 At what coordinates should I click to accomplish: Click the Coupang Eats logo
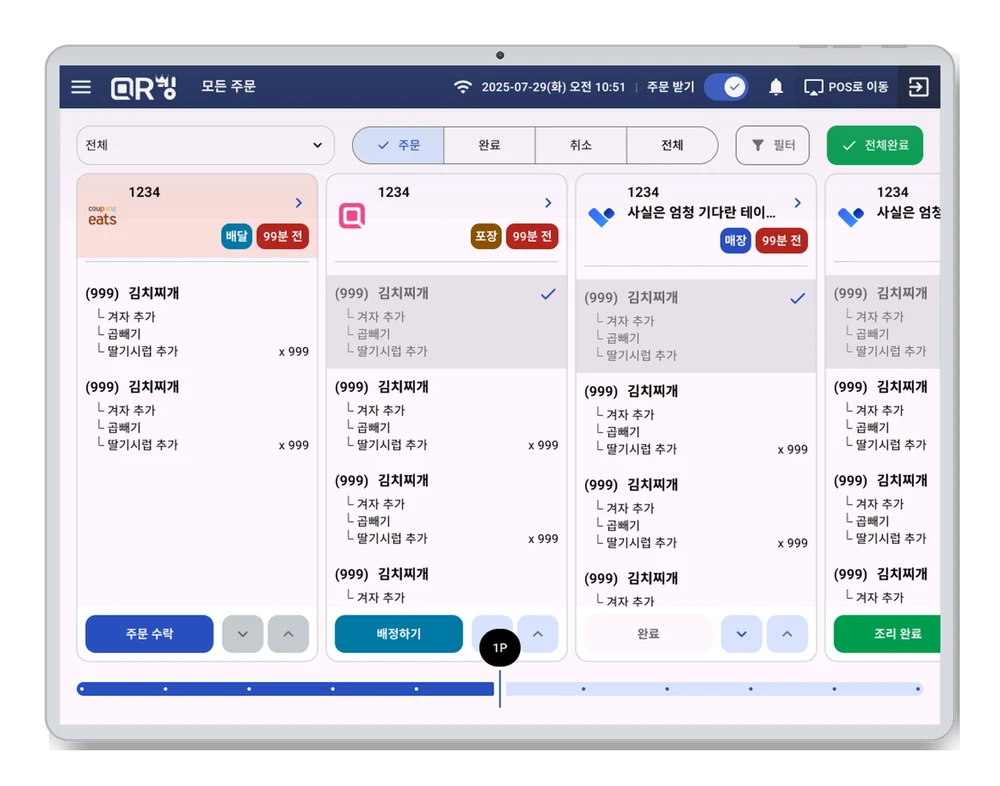tap(102, 216)
